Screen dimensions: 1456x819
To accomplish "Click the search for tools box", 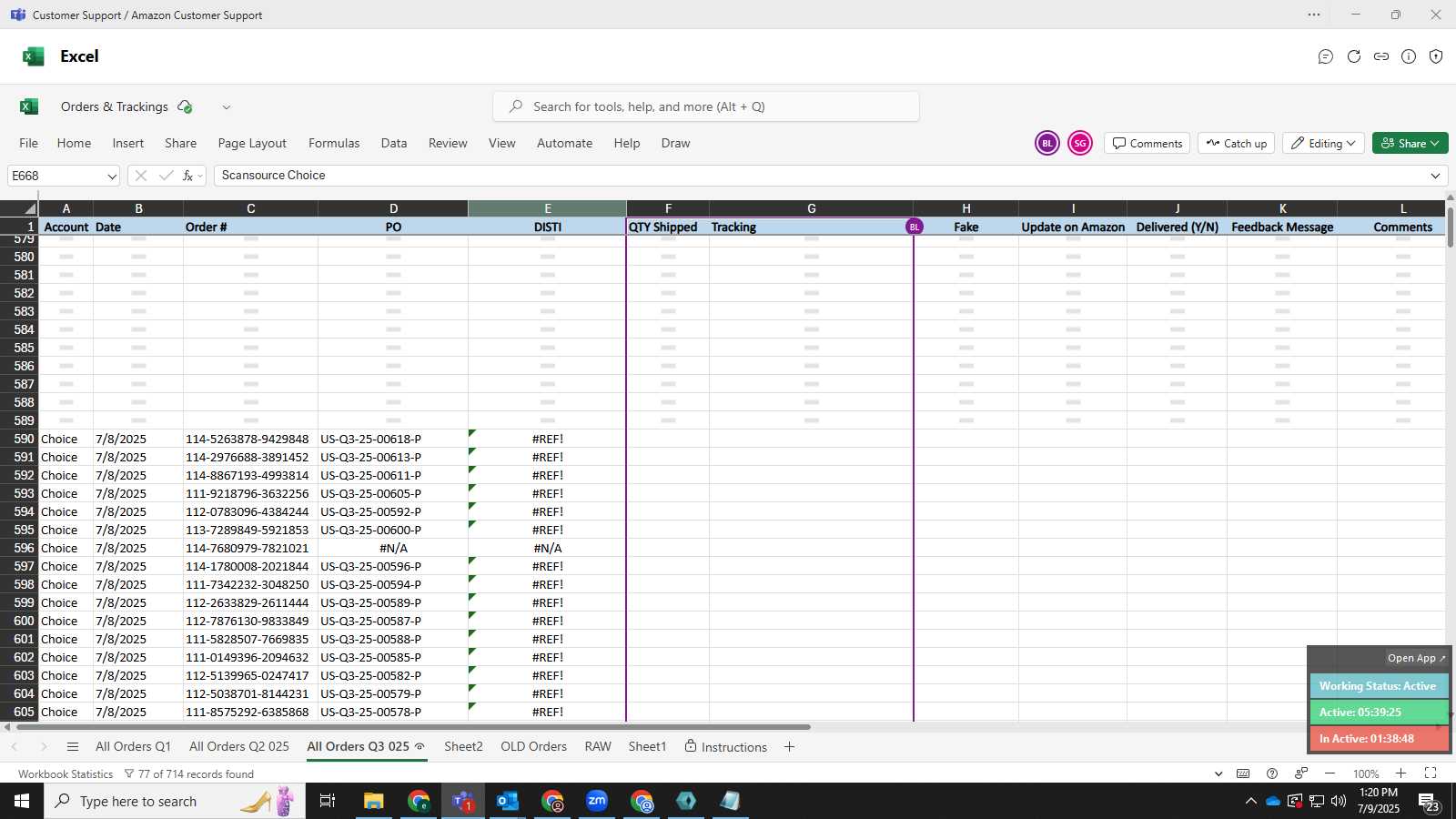I will [706, 106].
